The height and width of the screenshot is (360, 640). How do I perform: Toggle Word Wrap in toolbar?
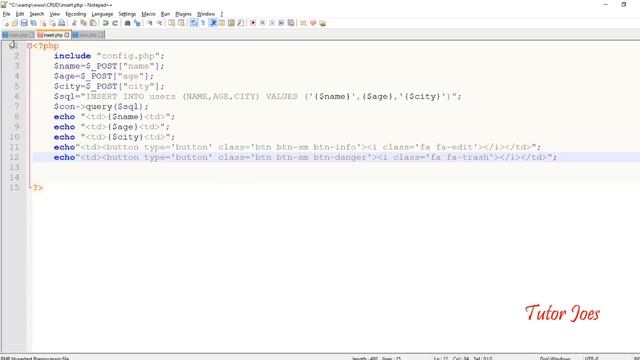(194, 23)
